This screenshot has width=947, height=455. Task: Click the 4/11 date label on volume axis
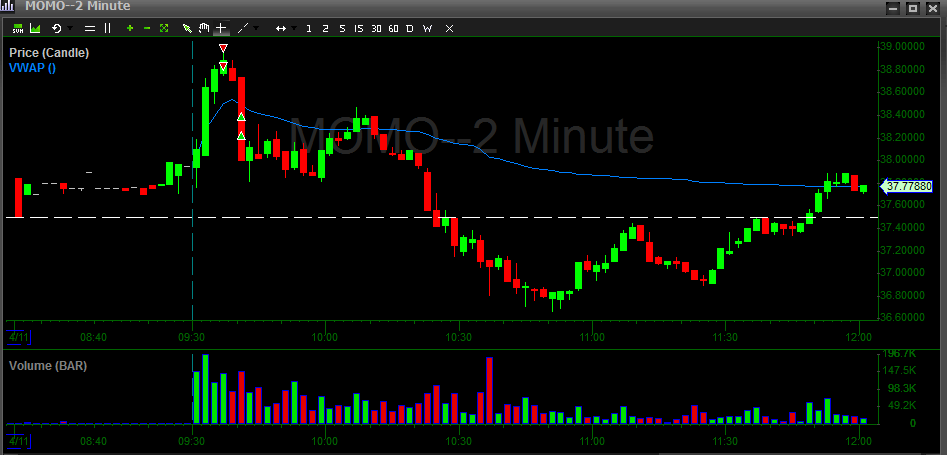pyautogui.click(x=19, y=440)
